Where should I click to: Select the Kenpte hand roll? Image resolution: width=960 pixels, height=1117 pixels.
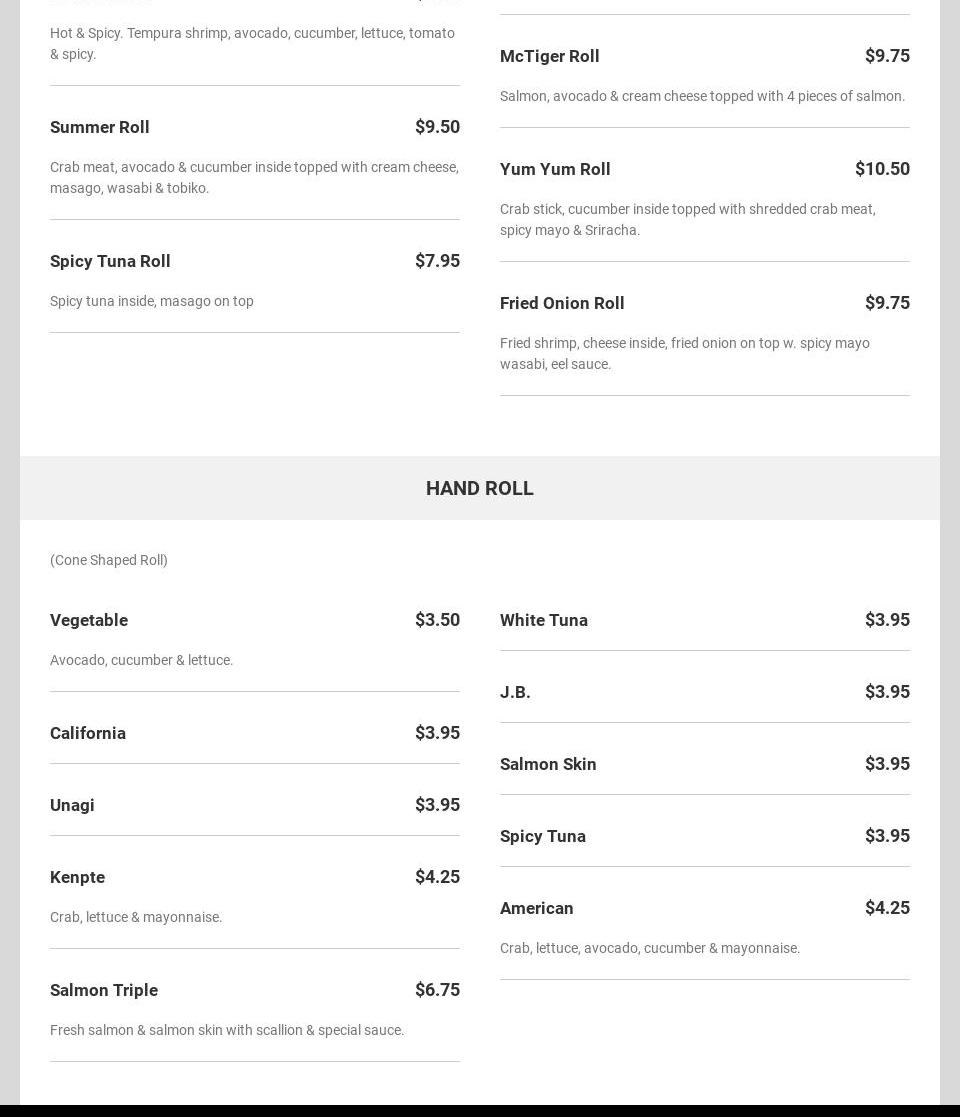[x=77, y=877]
